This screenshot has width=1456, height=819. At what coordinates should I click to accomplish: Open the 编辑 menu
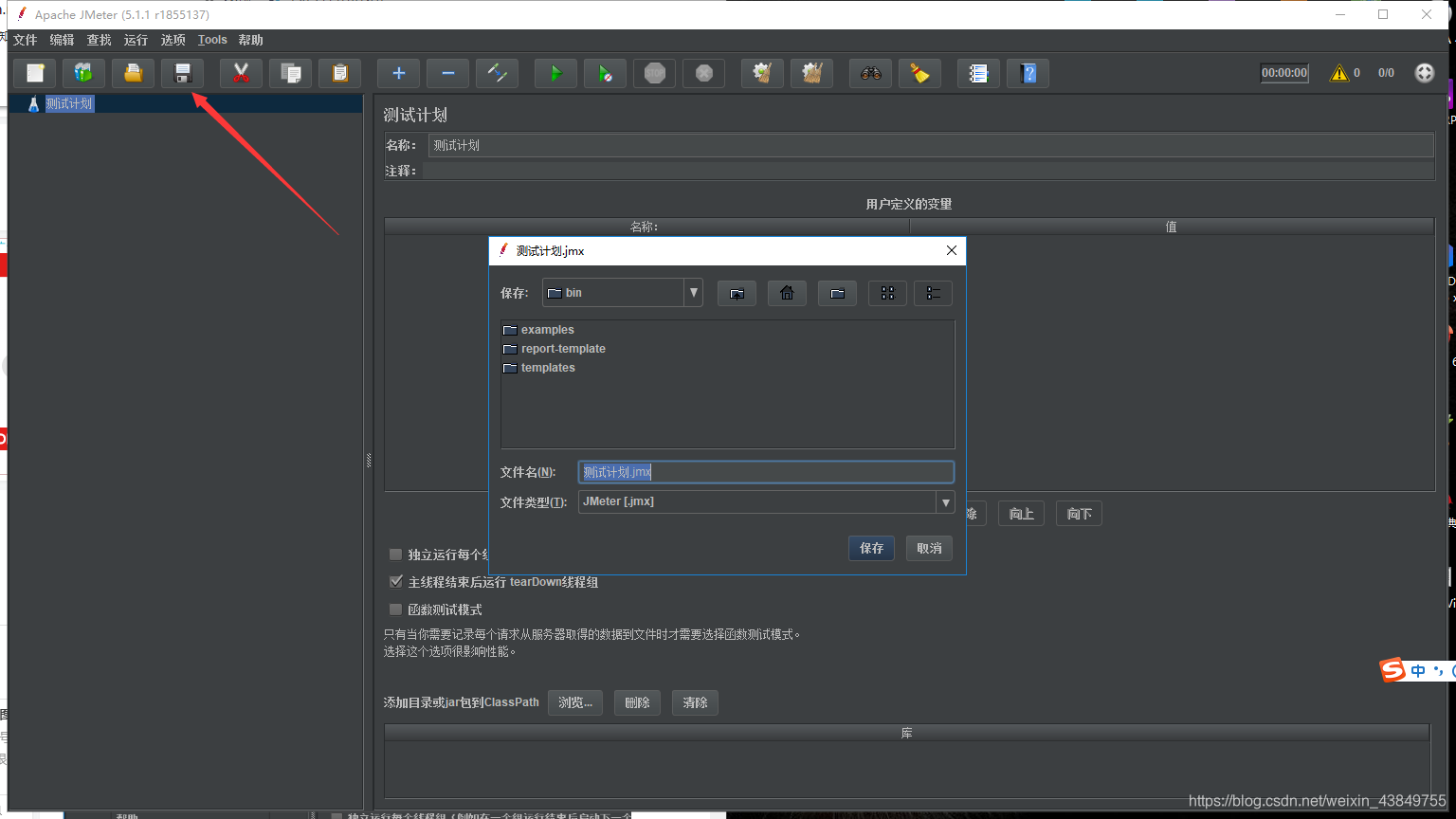pos(62,40)
